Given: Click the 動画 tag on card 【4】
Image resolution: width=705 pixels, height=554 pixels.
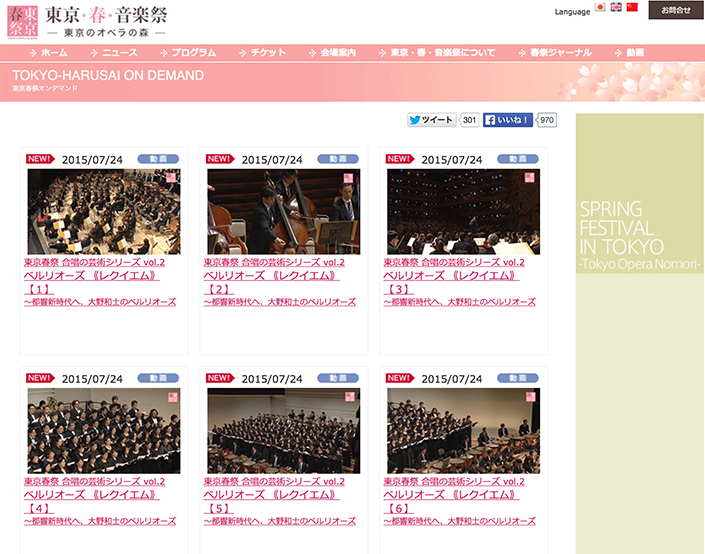Looking at the screenshot, I should (x=158, y=378).
